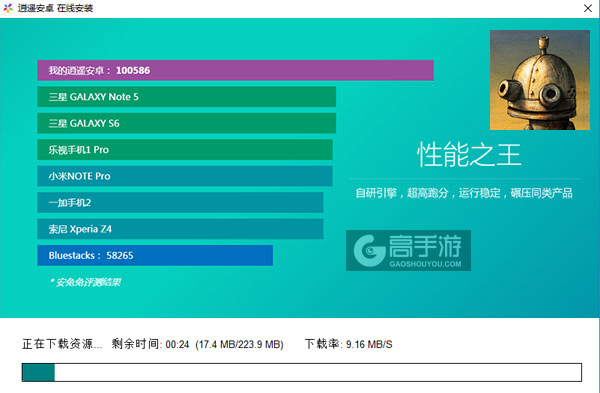Viewport: 600px width, 393px height.
Task: Click the 逍遥安卓 在线安装 window title
Action: pos(55,8)
